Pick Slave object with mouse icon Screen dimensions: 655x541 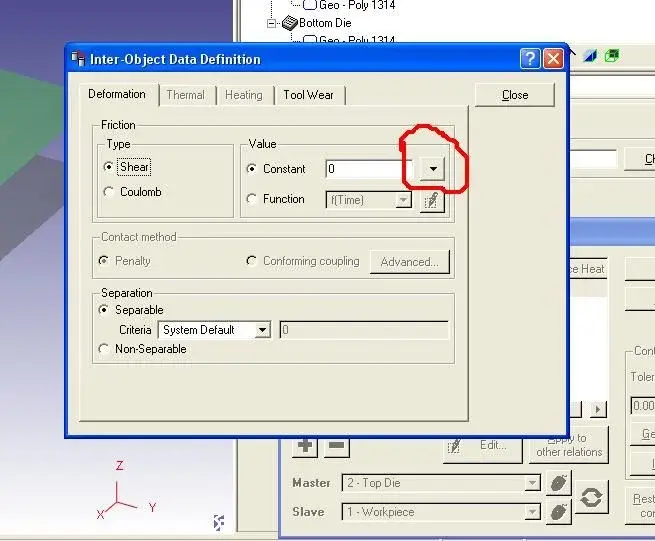point(559,512)
